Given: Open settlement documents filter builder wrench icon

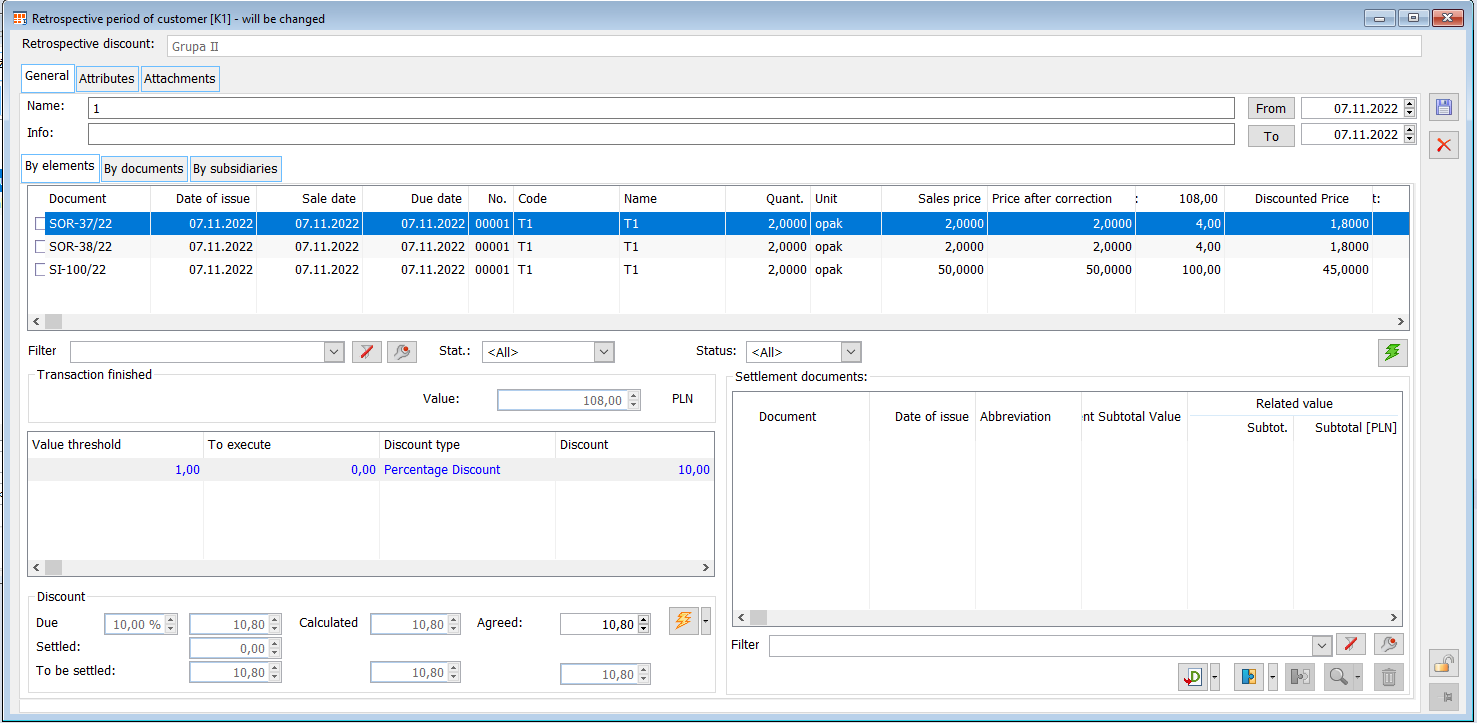Looking at the screenshot, I should [1388, 645].
